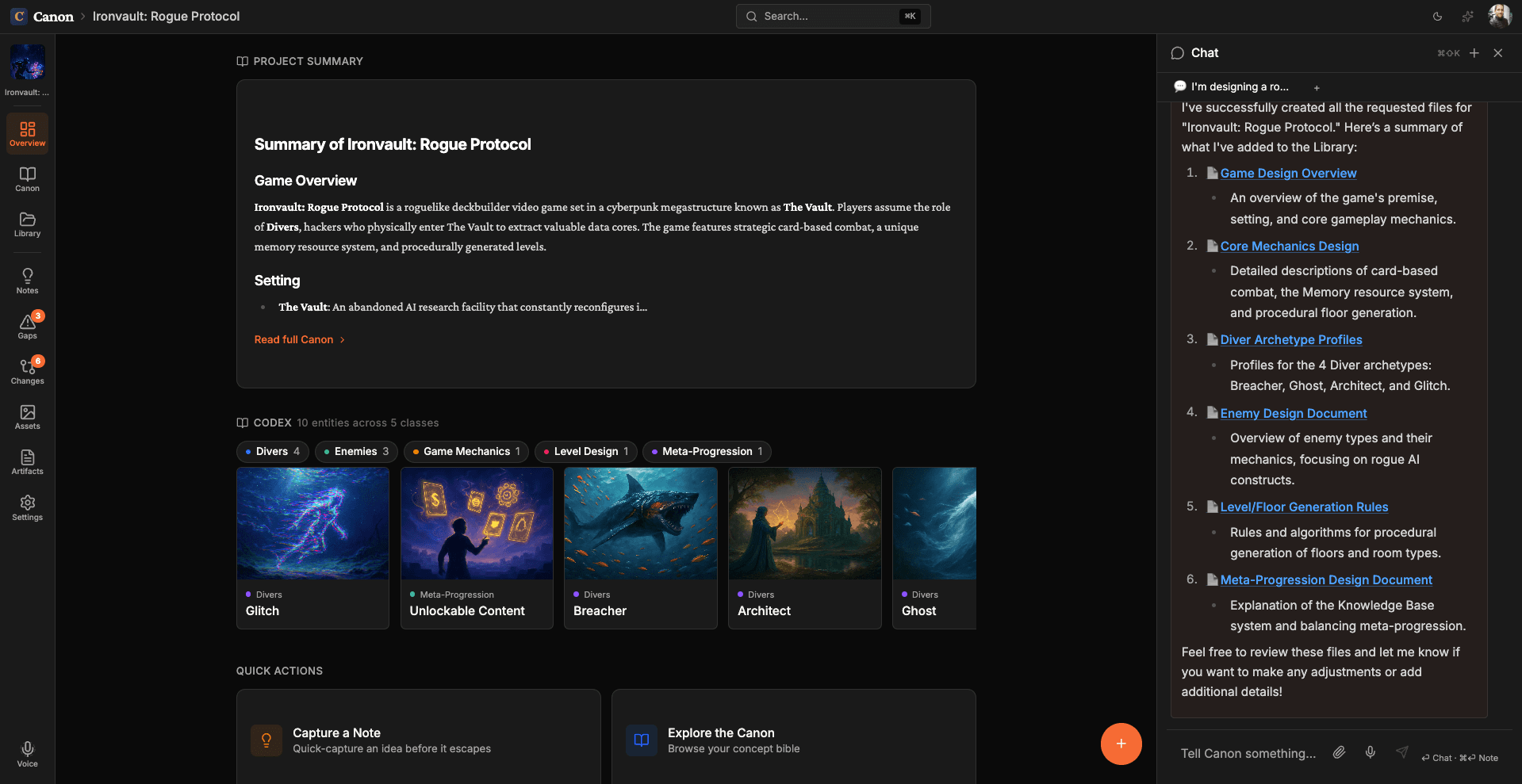Open the Glitch entity card
The width and height of the screenshot is (1522, 784).
coord(312,548)
